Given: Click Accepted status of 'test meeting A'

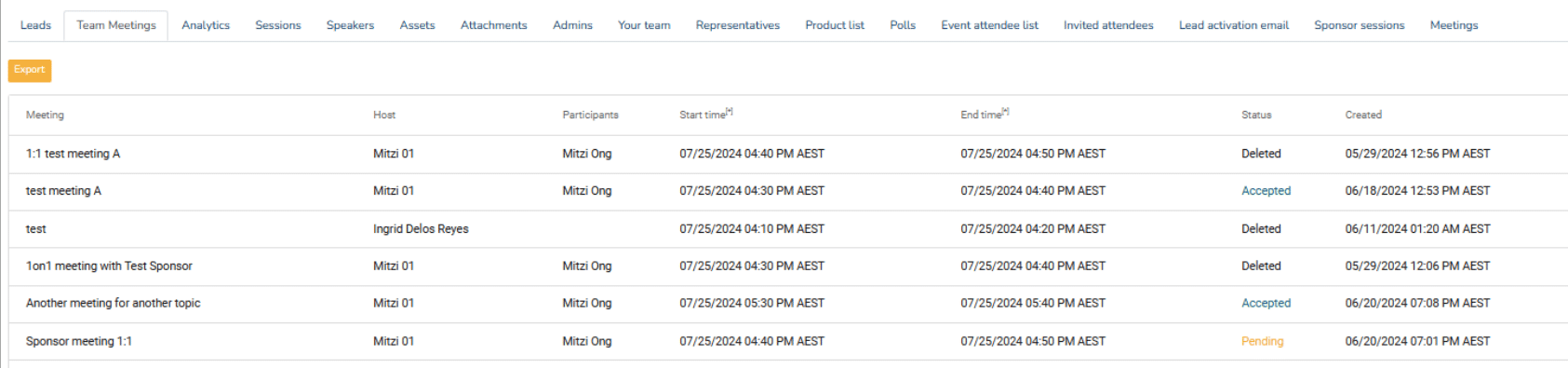Looking at the screenshot, I should [x=1266, y=191].
